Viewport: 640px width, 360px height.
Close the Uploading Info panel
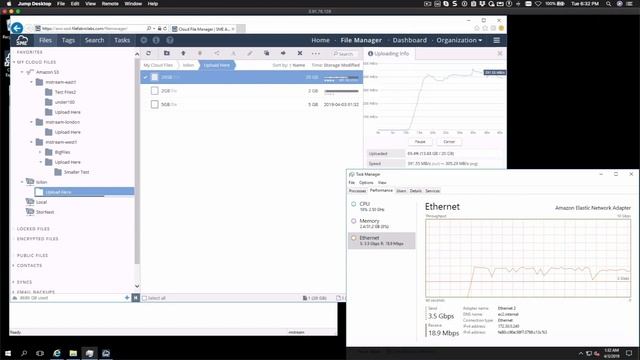click(x=500, y=53)
